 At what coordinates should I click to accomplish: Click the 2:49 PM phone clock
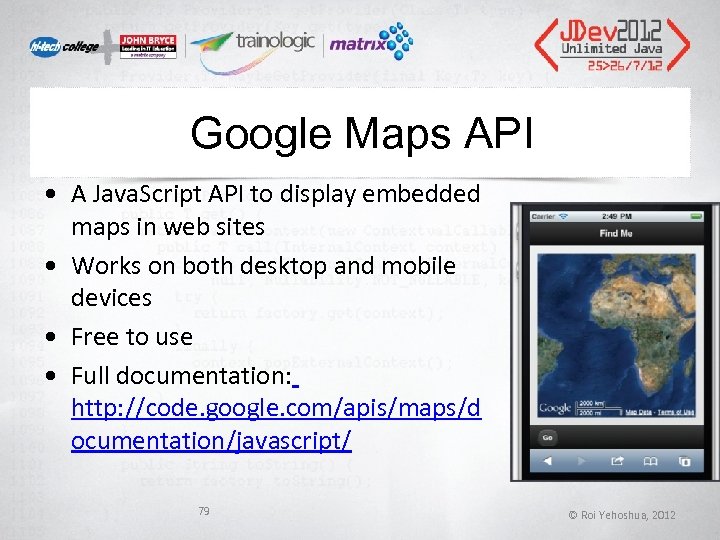(x=616, y=216)
